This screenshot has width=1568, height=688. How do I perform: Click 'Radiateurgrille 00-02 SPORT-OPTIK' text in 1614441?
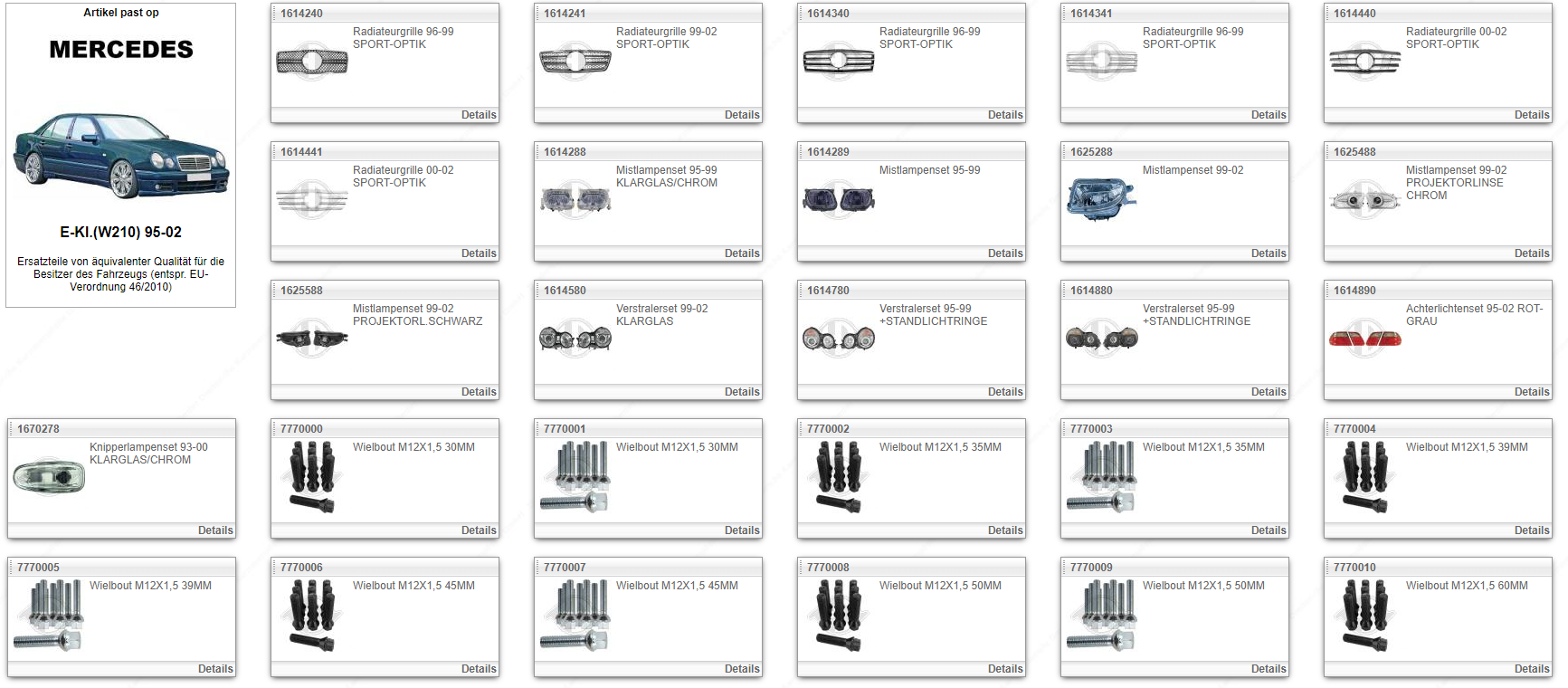coord(403,177)
